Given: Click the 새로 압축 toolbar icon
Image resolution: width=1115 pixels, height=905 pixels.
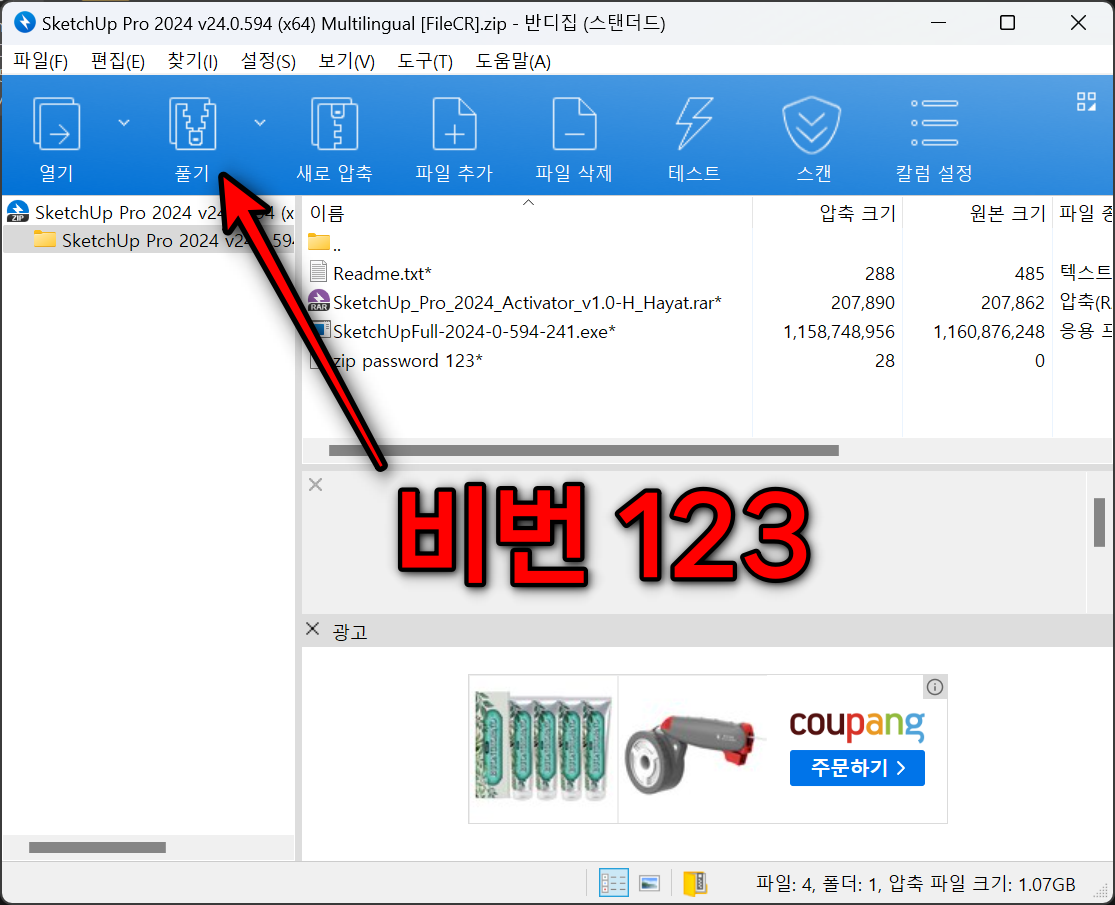Looking at the screenshot, I should tap(334, 124).
